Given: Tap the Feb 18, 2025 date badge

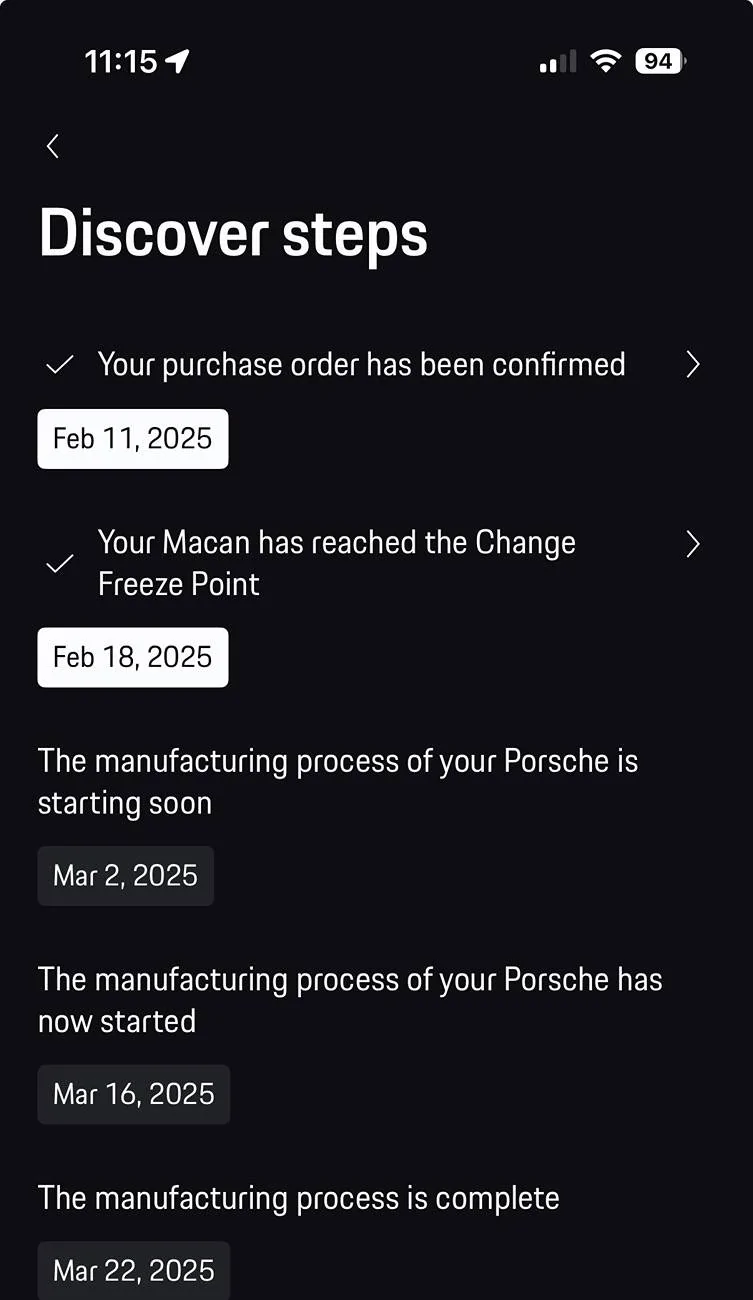Looking at the screenshot, I should click(133, 657).
